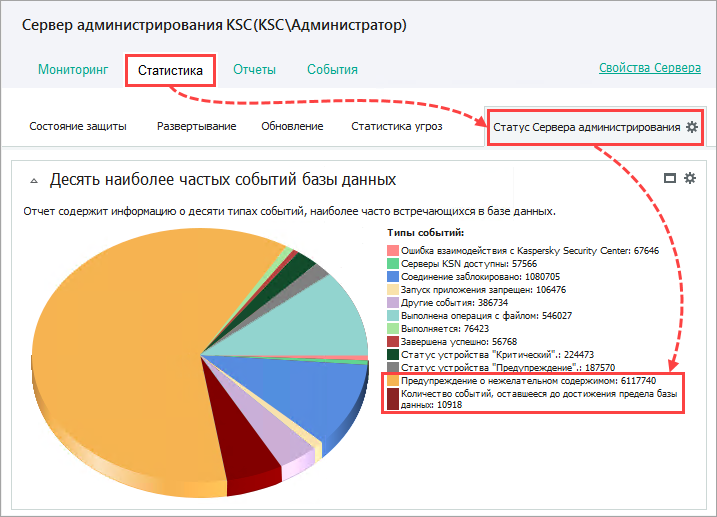Open the Мониторинг tab
717x517 pixels.
pos(73,69)
